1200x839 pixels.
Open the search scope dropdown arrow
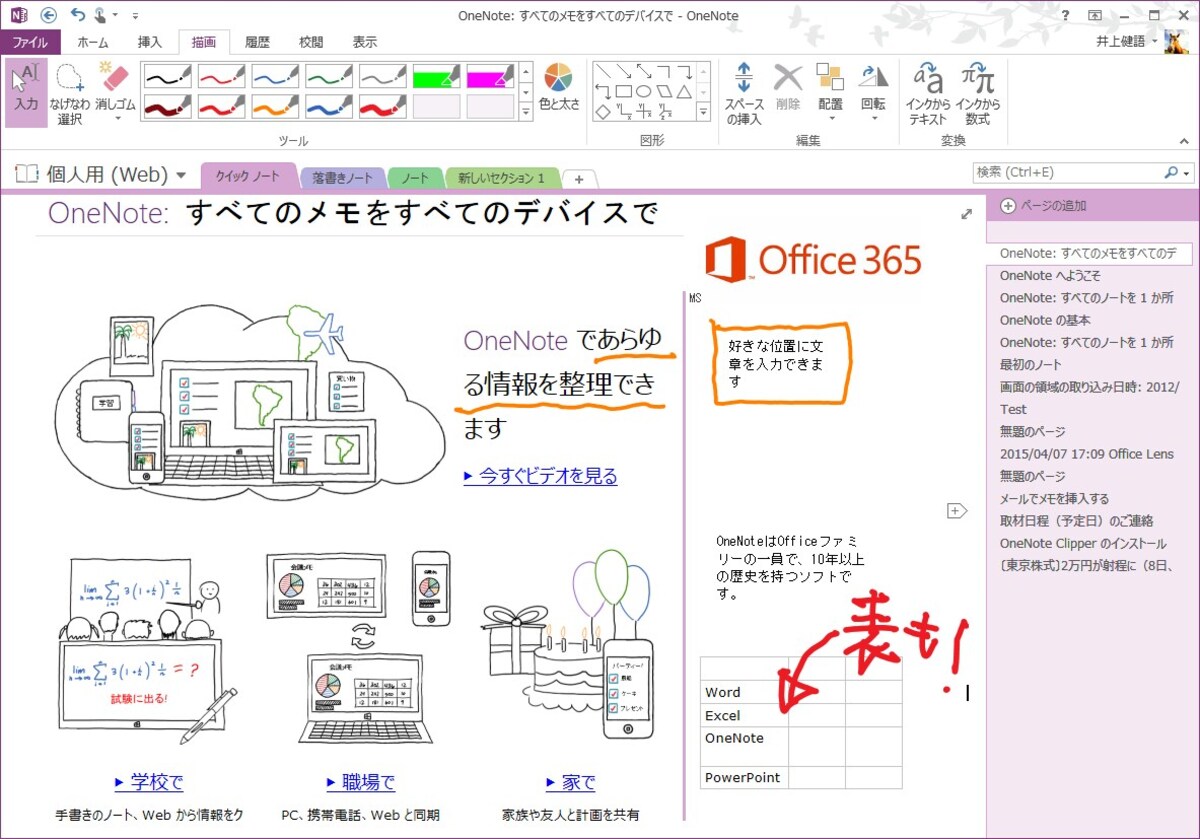(x=1187, y=174)
